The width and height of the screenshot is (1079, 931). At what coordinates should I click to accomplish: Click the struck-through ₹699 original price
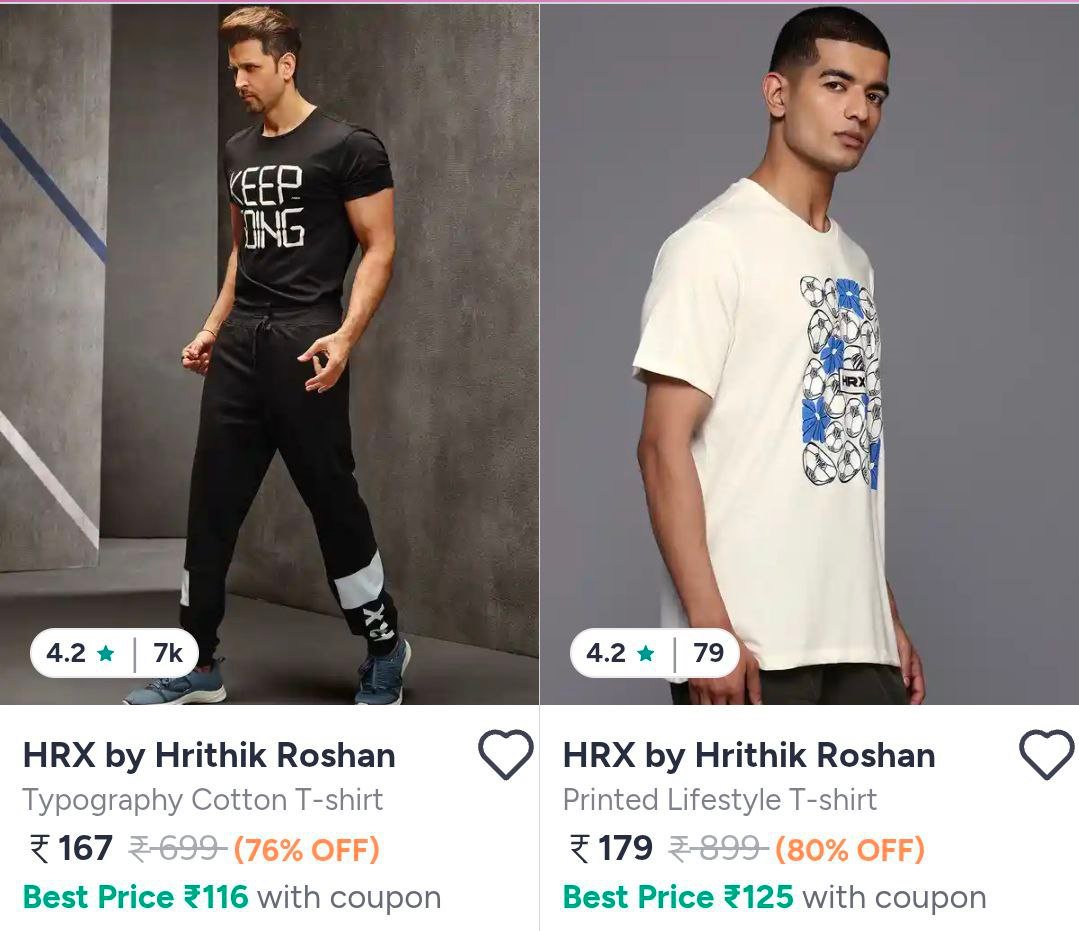(177, 850)
